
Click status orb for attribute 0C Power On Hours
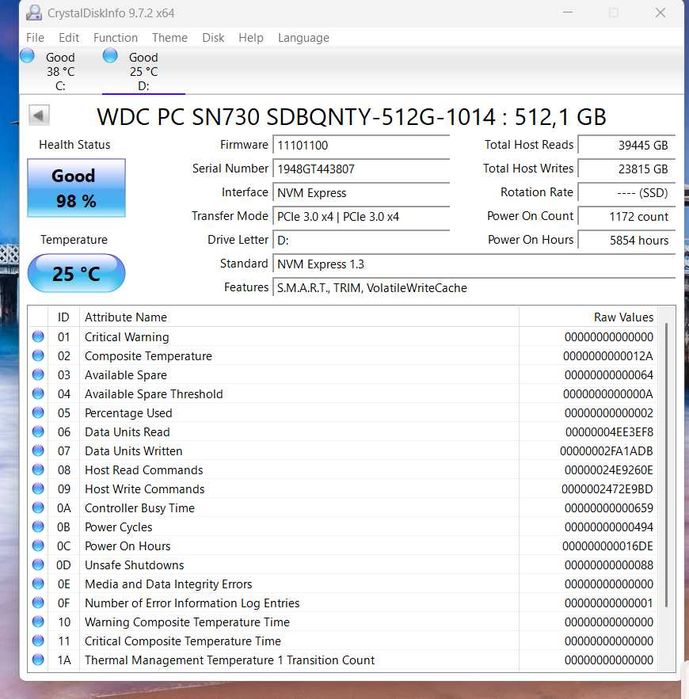click(x=38, y=546)
